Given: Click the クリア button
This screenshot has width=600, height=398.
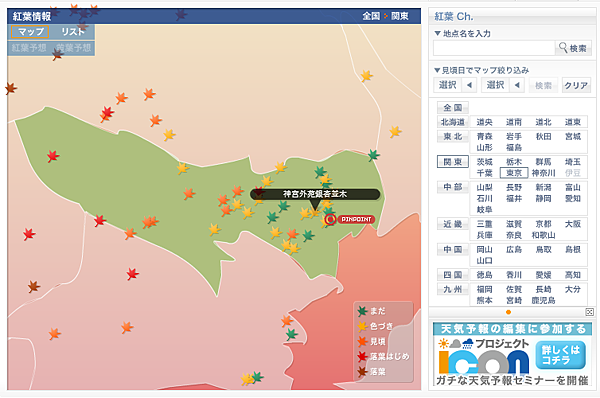Looking at the screenshot, I should (x=576, y=85).
